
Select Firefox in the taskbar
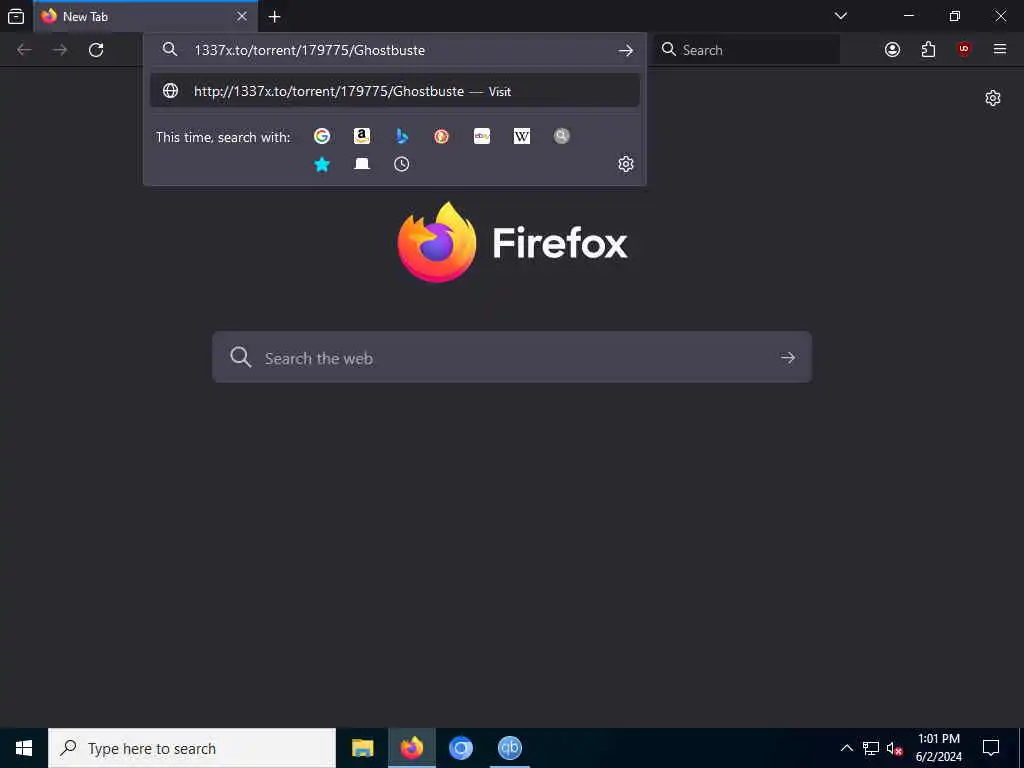(x=411, y=748)
